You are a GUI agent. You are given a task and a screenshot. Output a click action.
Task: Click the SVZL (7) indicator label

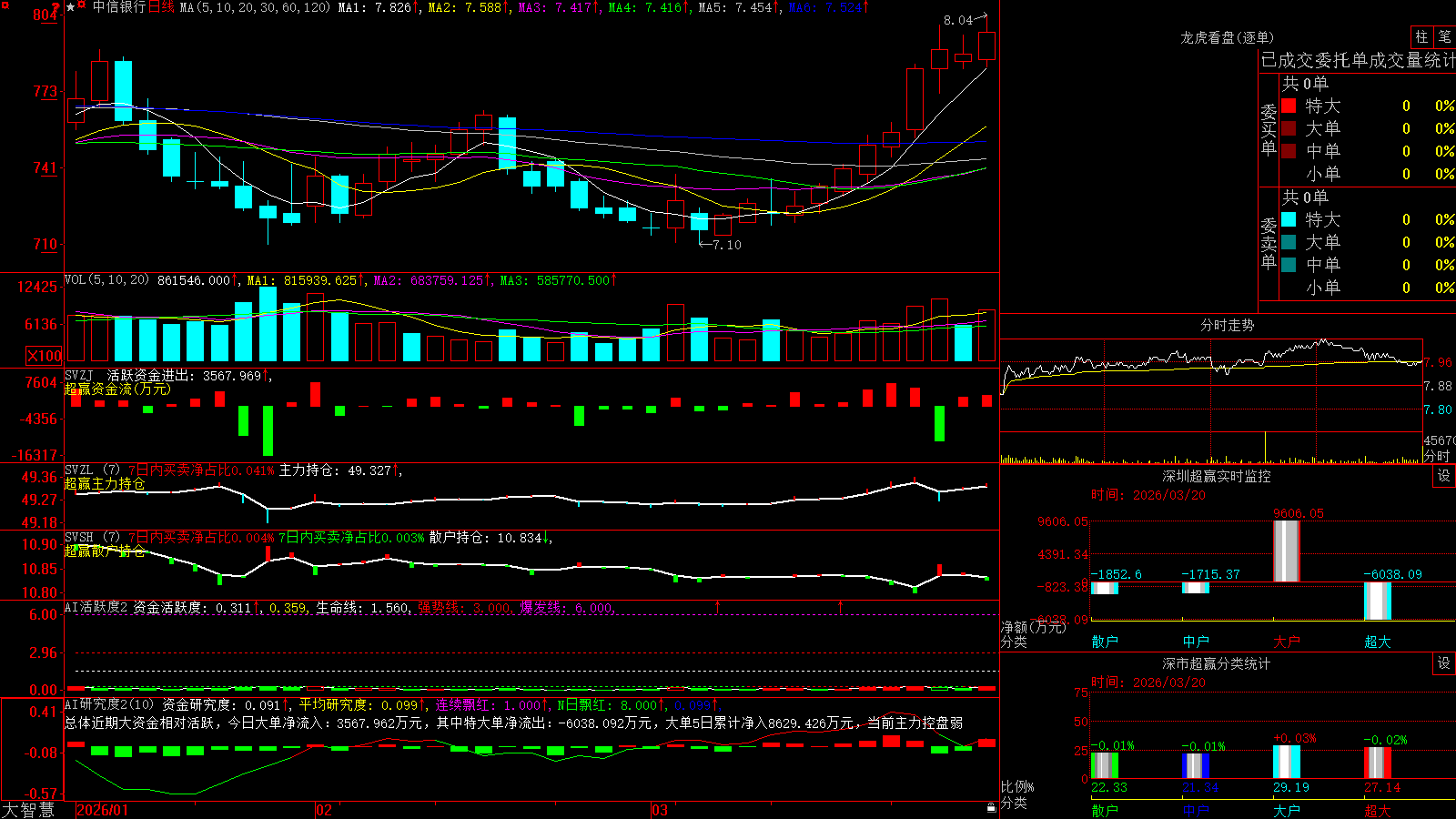(x=92, y=470)
